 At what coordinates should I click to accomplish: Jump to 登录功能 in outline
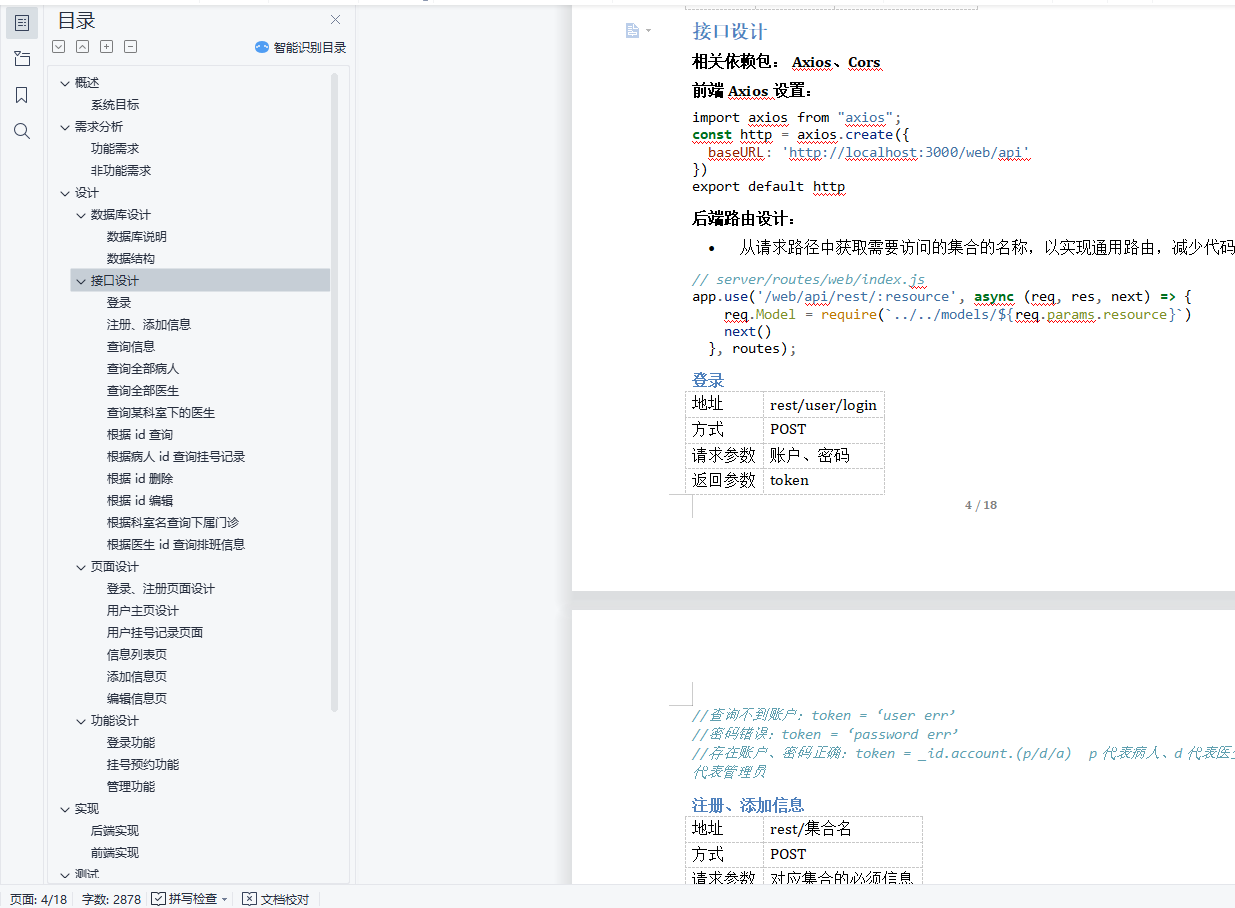coord(131,743)
